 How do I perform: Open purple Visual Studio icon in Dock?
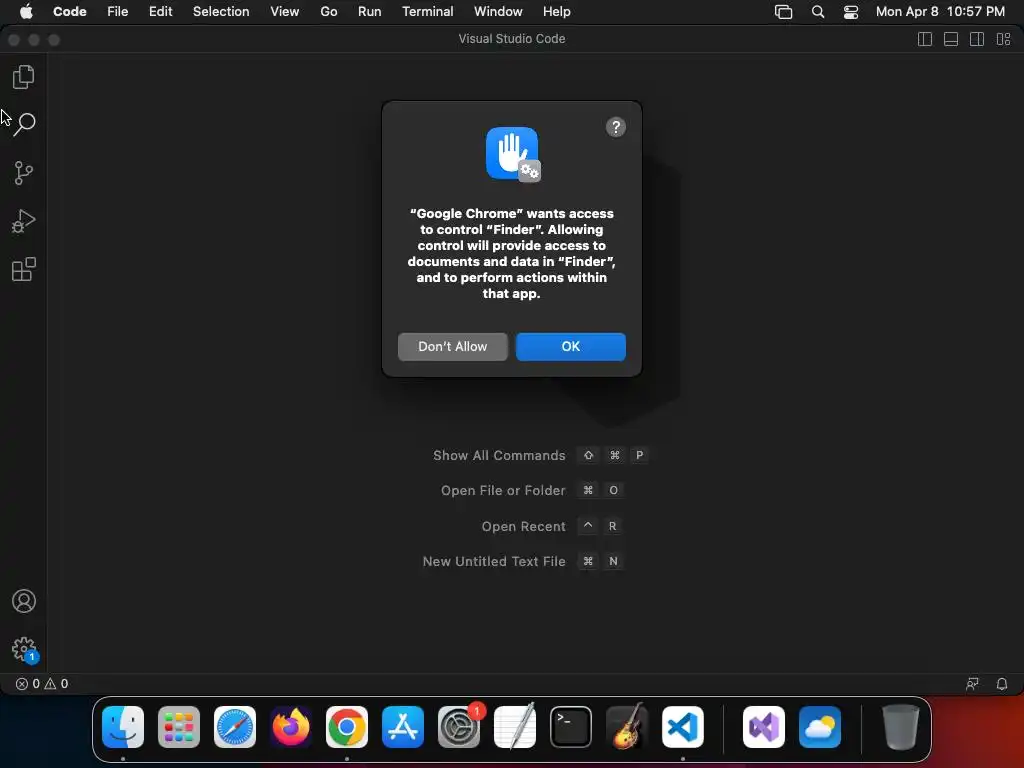click(764, 727)
